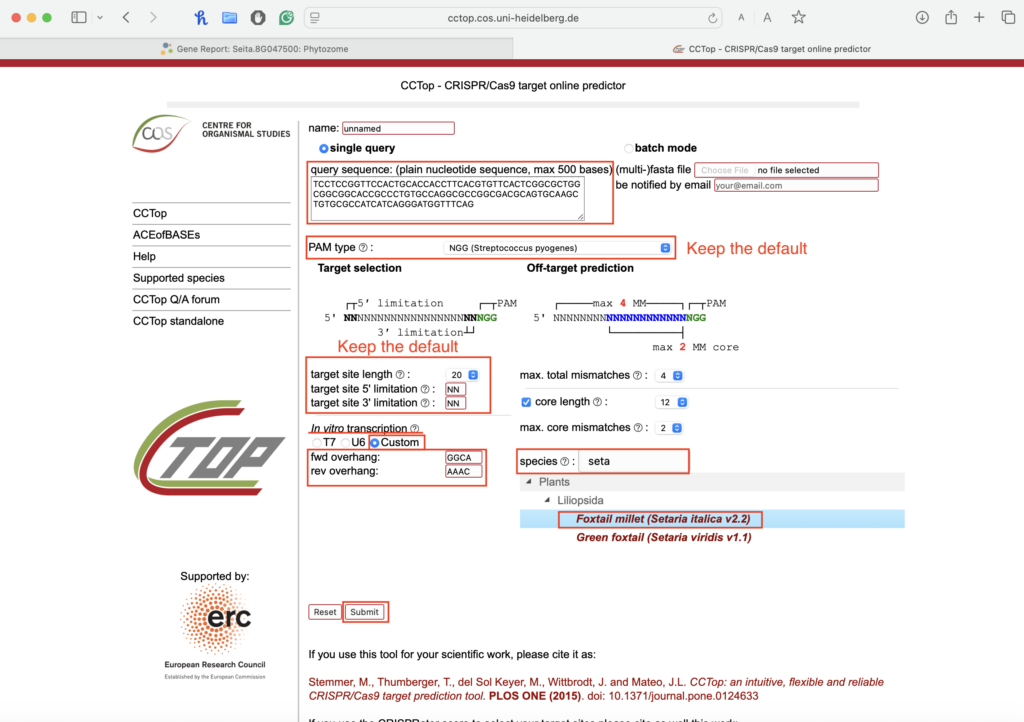The height and width of the screenshot is (722, 1024).
Task: Open new tab with plus icon
Action: coord(979,18)
